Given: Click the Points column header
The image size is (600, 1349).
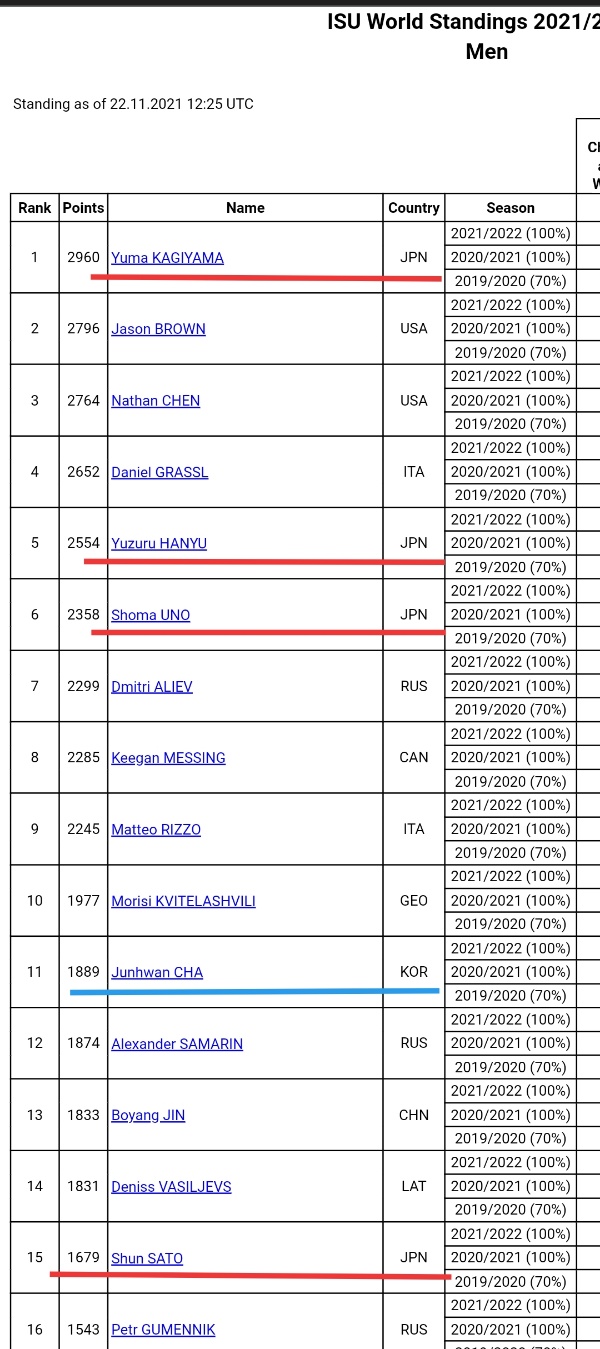Looking at the screenshot, I should pyautogui.click(x=83, y=208).
